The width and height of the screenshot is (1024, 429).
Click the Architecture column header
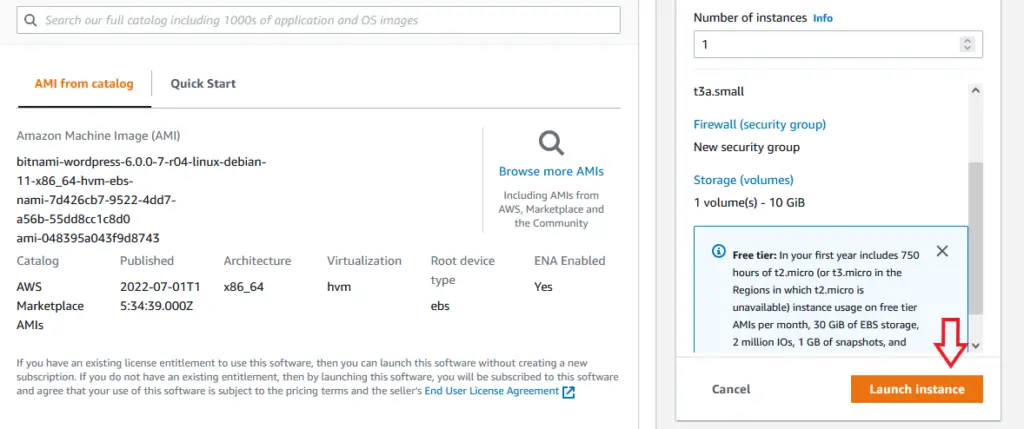pos(257,261)
